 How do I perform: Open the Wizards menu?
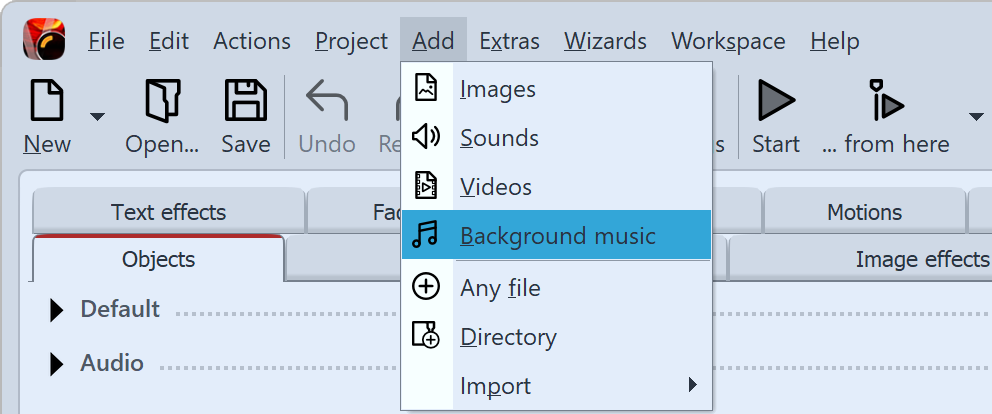605,41
